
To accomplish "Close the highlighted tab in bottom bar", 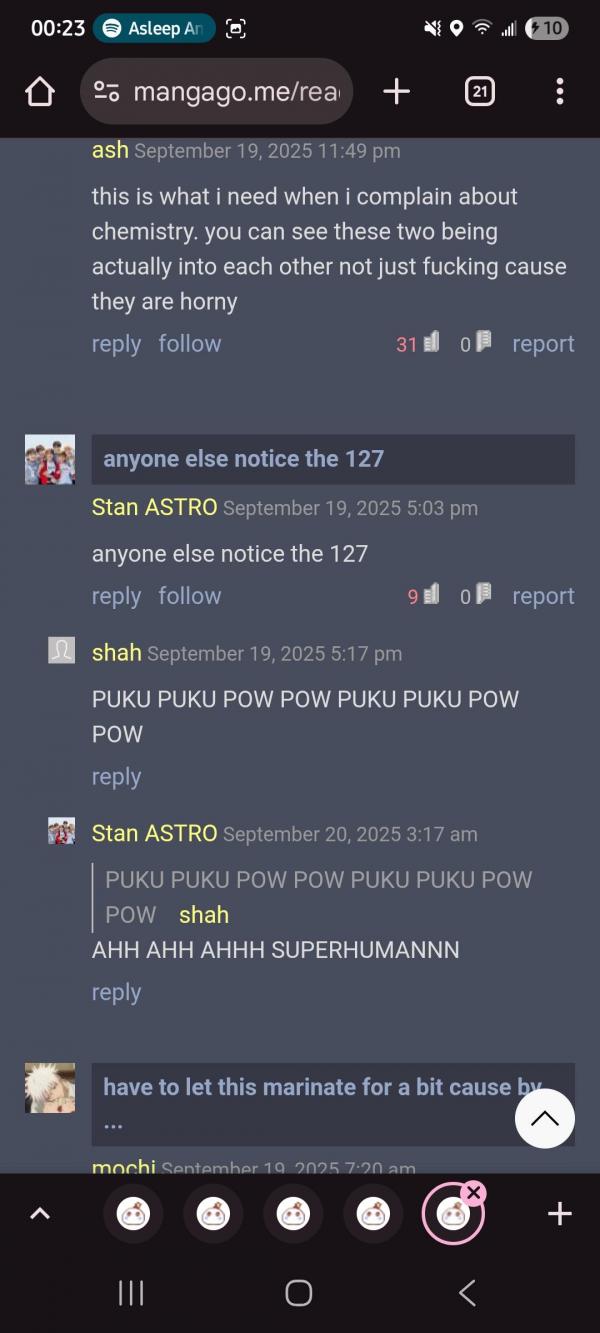I will [x=474, y=1192].
